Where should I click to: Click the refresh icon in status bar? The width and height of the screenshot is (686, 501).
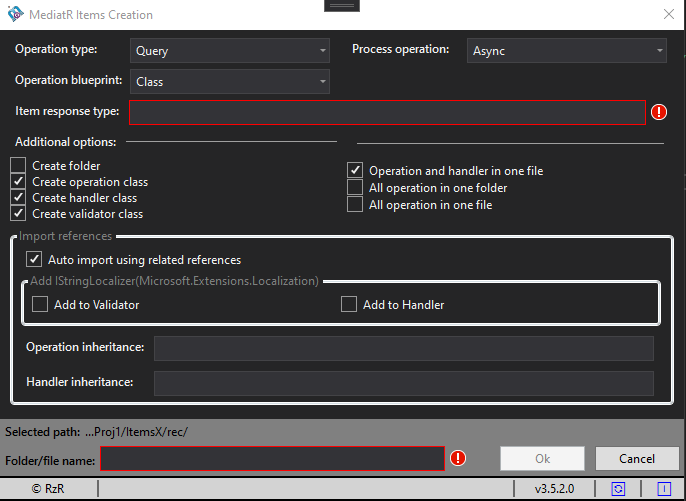[618, 488]
